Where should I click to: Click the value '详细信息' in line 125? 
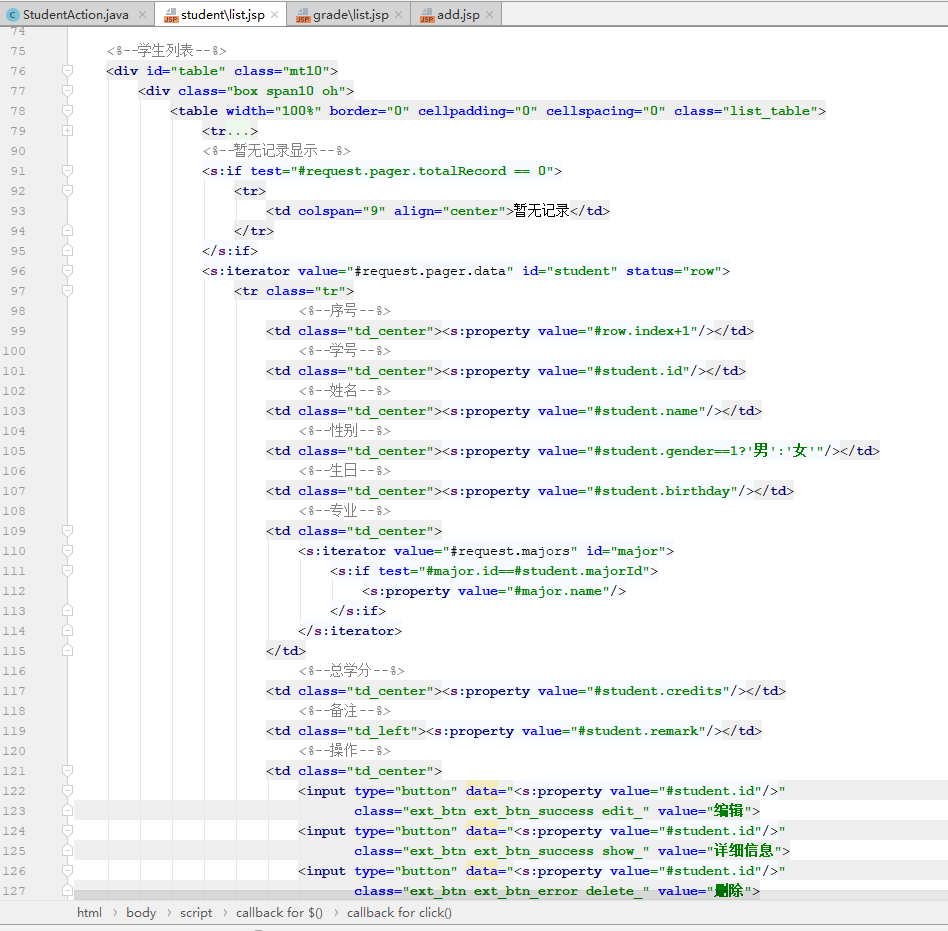pyautogui.click(x=744, y=851)
